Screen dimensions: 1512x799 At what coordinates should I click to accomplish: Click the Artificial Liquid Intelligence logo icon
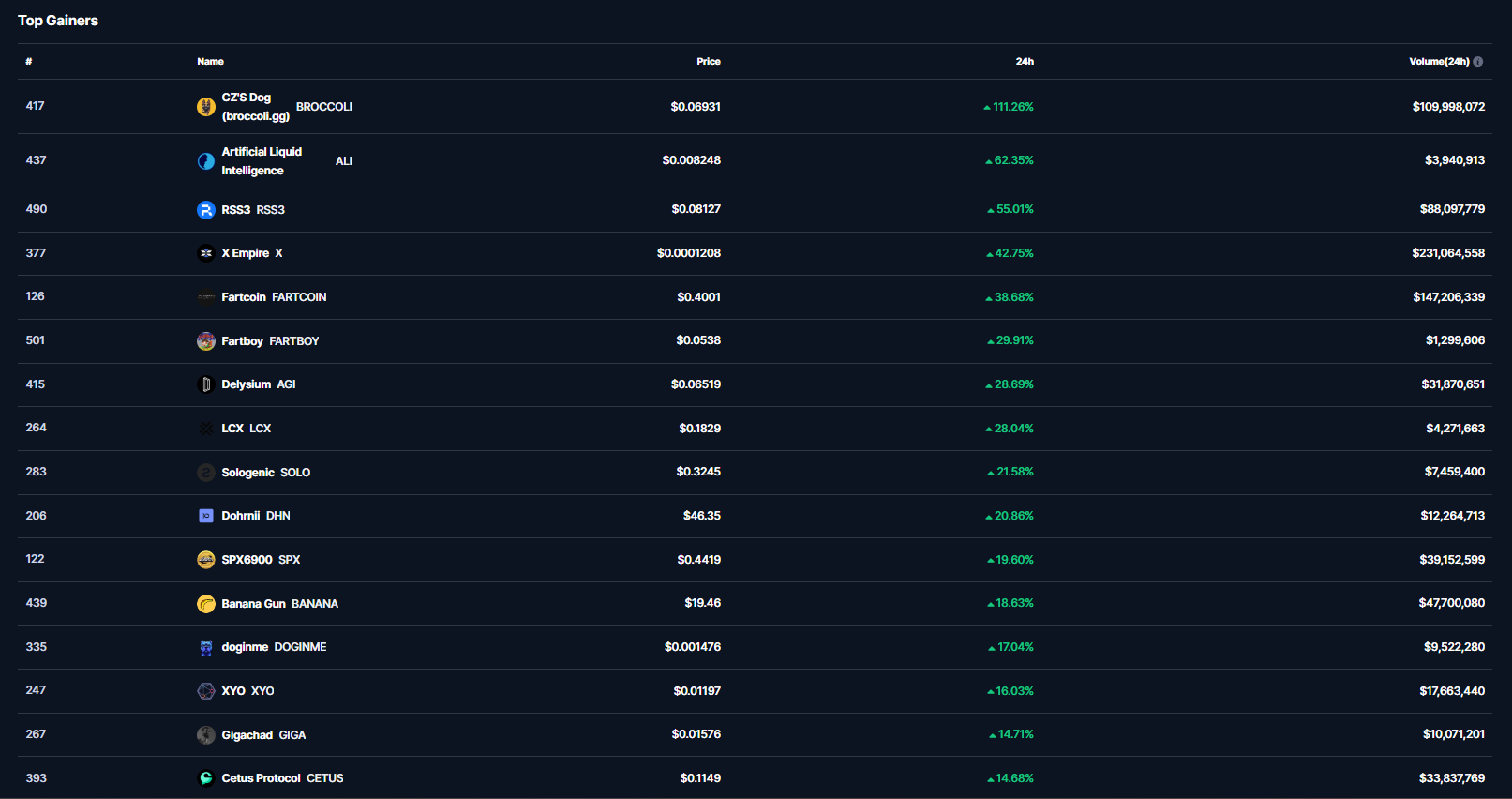(206, 161)
